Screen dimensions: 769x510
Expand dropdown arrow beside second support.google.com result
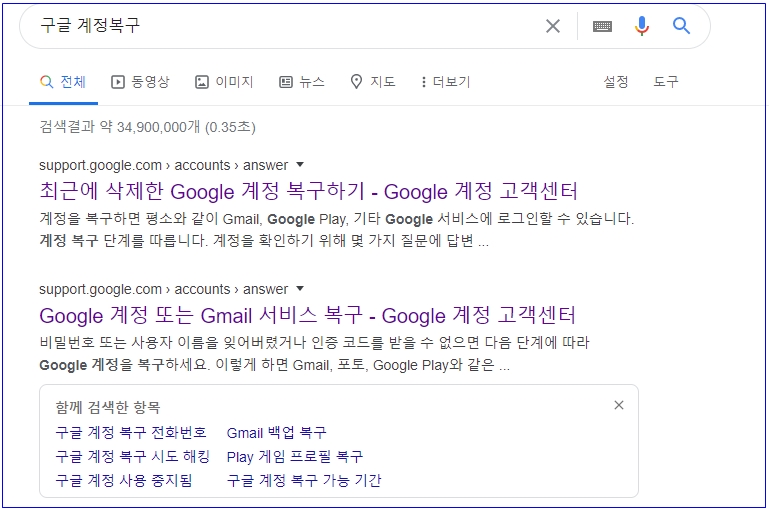[x=300, y=289]
